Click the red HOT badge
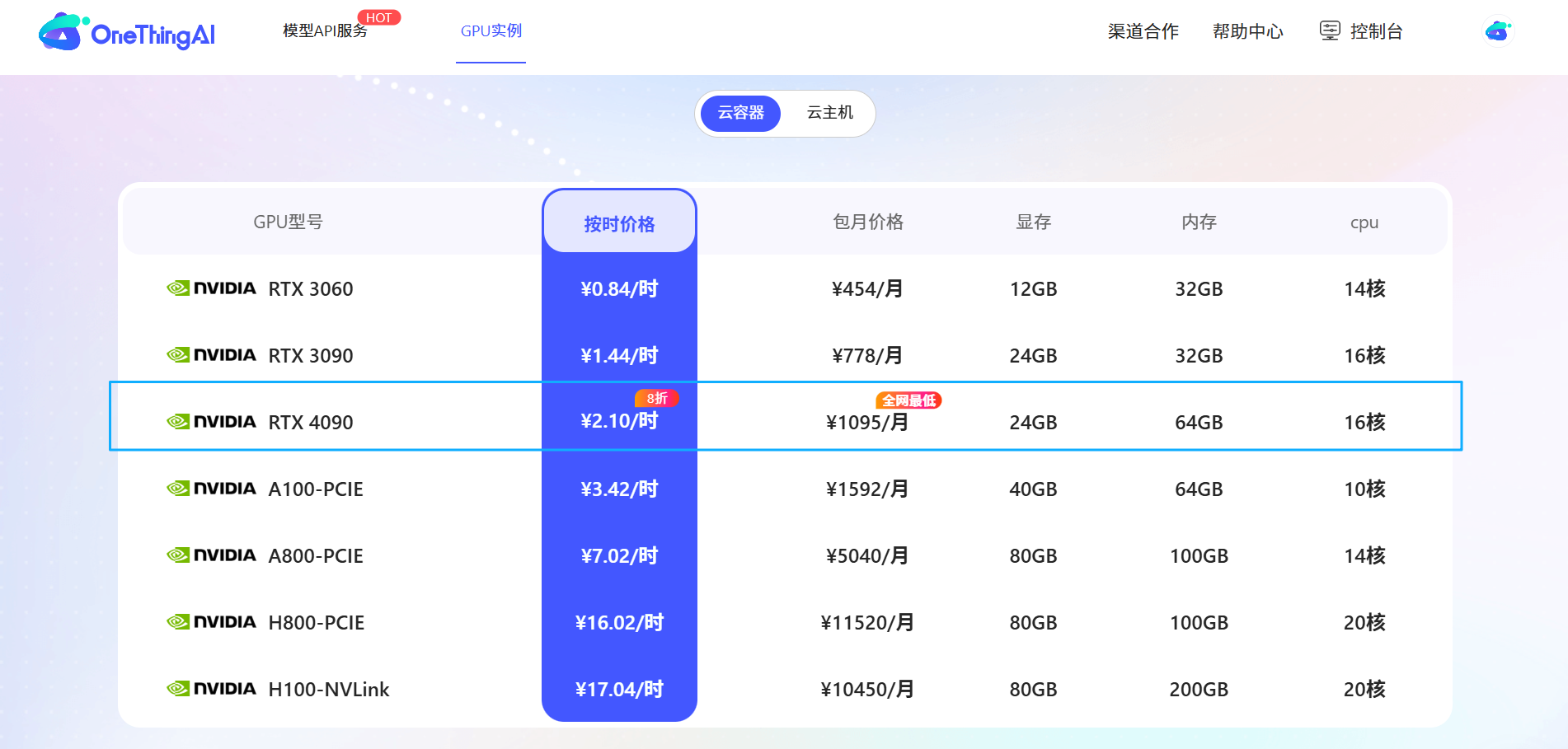The width and height of the screenshot is (1568, 749). 378,17
